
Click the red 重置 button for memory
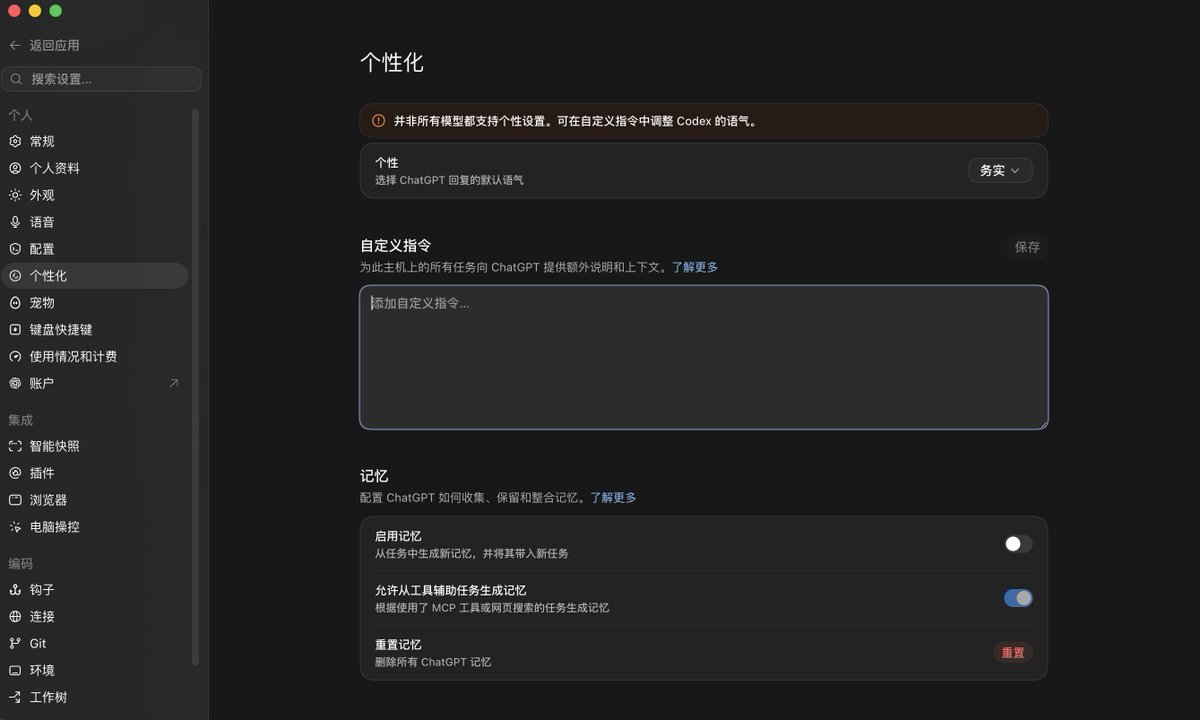1013,653
